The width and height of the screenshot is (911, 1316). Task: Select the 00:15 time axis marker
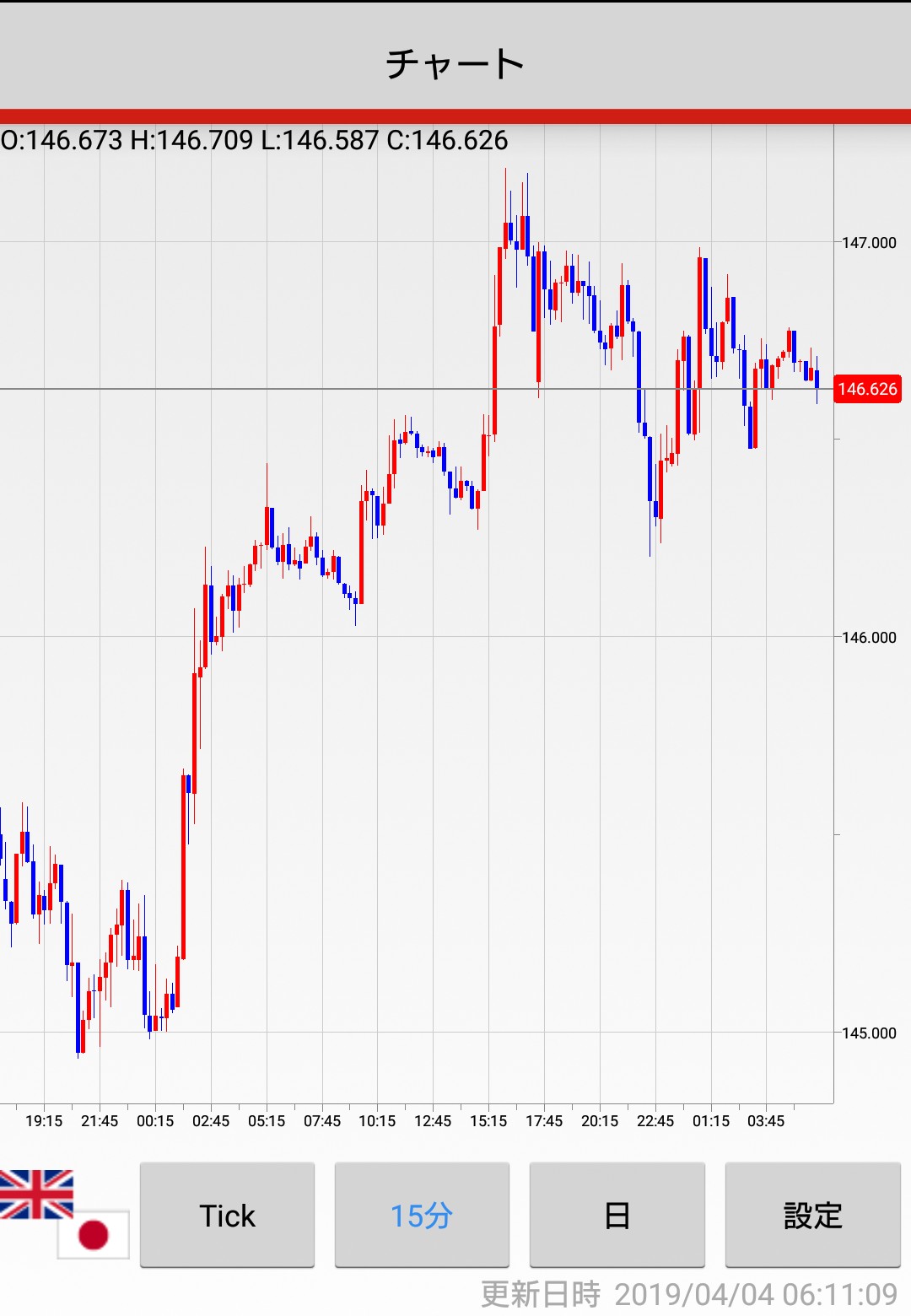[155, 1121]
